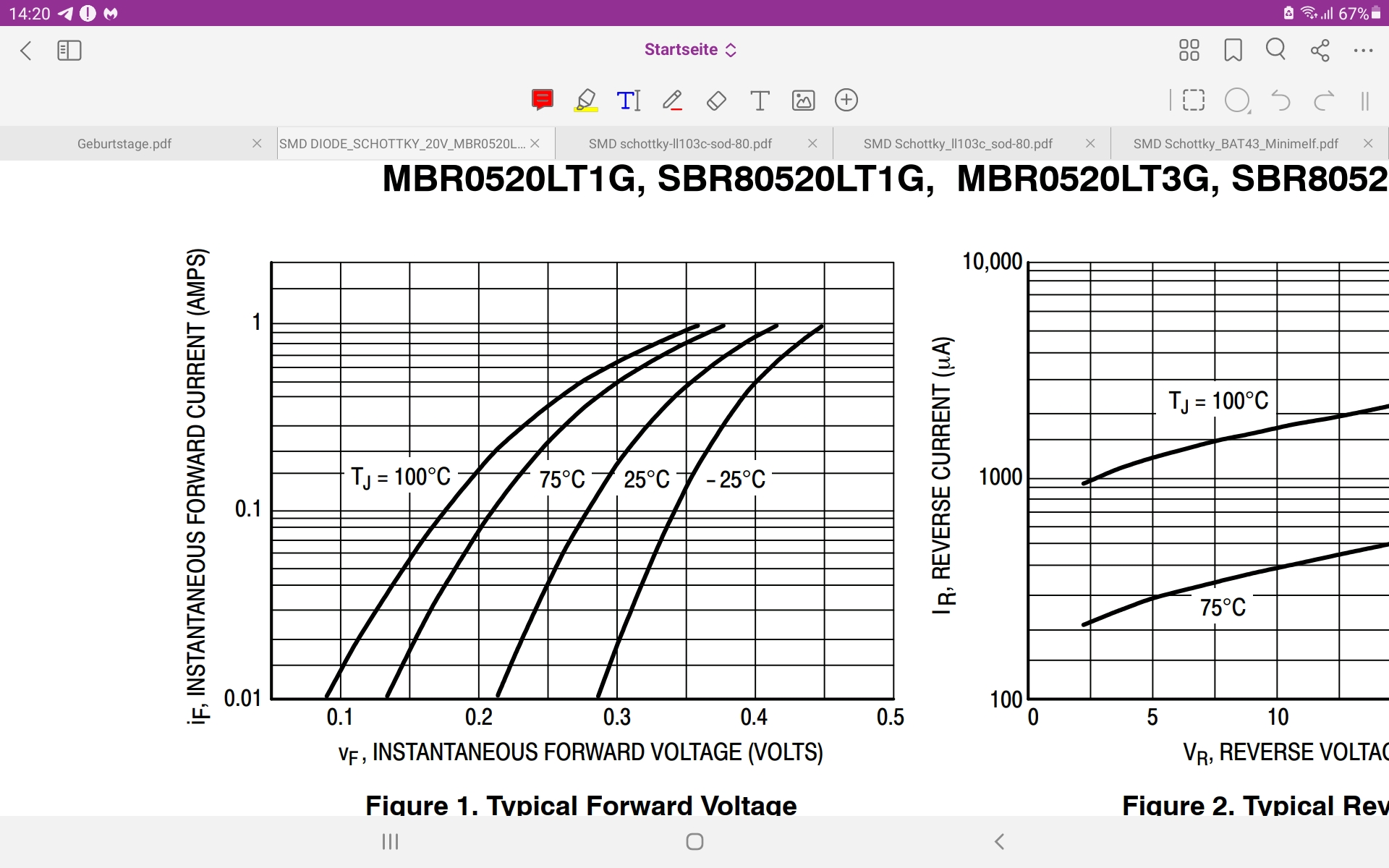This screenshot has width=1389, height=868.
Task: Select the text box tool
Action: coord(760,101)
